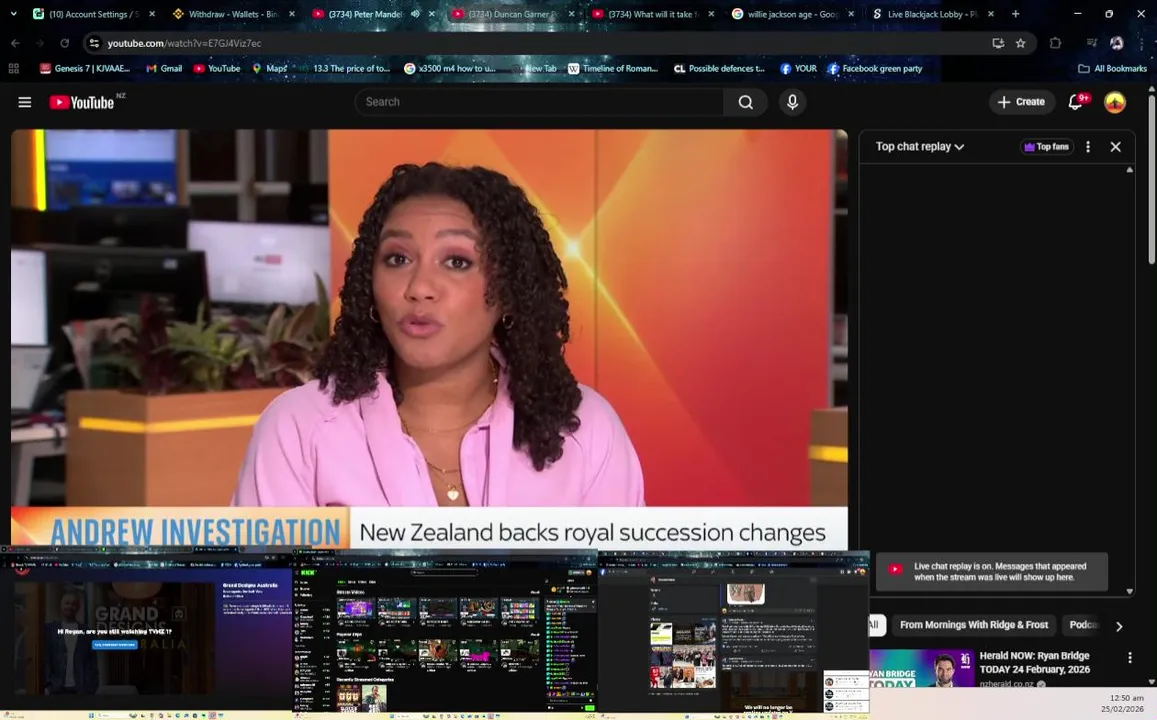Image resolution: width=1157 pixels, height=720 pixels.
Task: Select the All filter chip
Action: coord(874,625)
